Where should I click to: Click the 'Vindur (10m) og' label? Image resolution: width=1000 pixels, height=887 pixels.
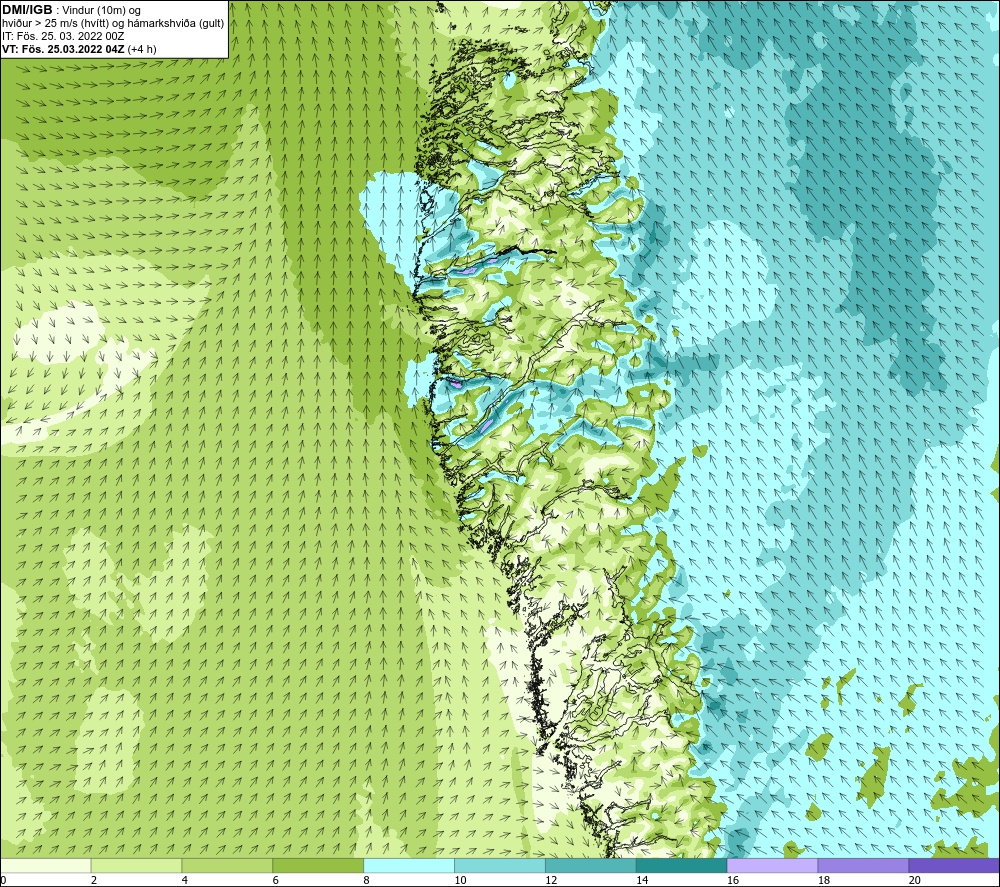pos(101,11)
